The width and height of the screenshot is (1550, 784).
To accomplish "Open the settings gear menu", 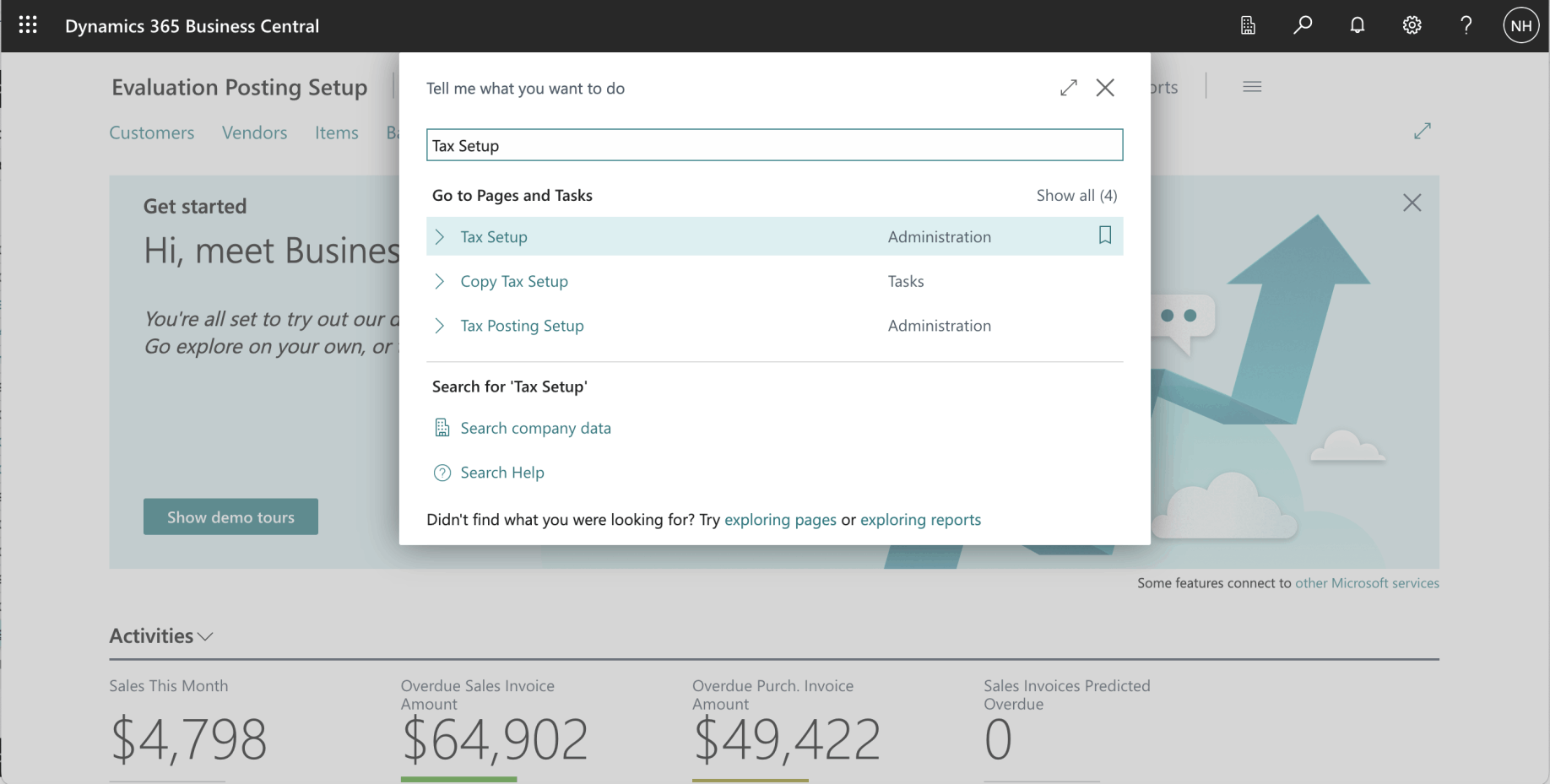I will click(1412, 25).
